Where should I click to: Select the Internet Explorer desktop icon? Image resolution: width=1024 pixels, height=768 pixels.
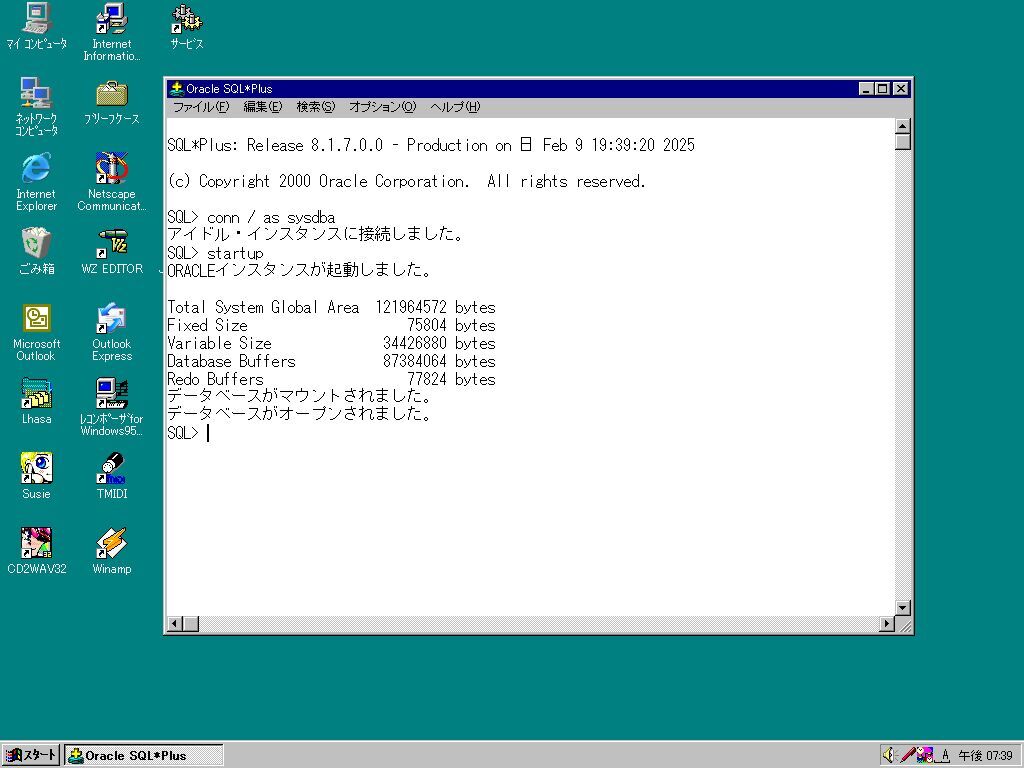(37, 182)
